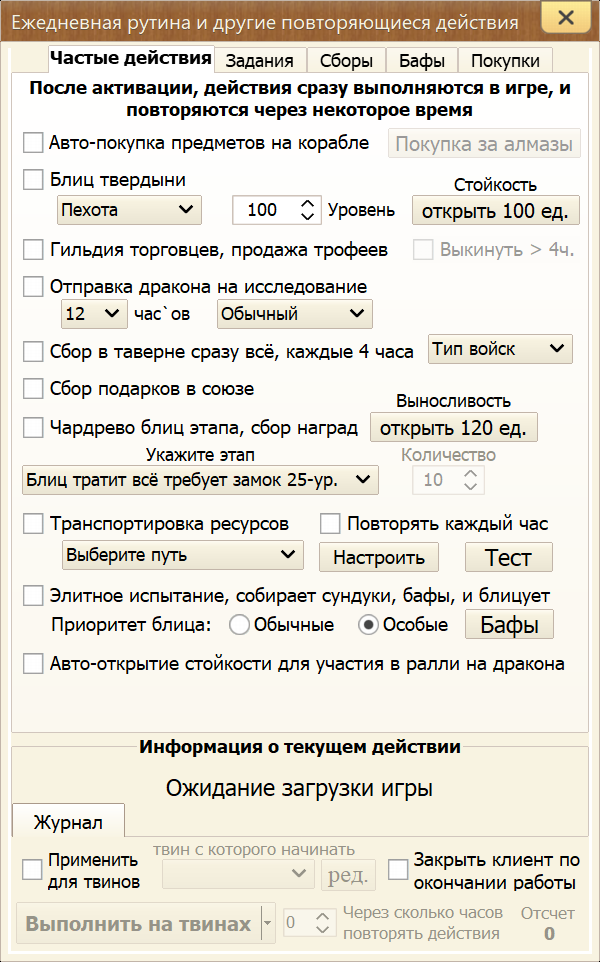Close the routine window with X
Viewport: 600px width, 962px height.
[x=566, y=17]
